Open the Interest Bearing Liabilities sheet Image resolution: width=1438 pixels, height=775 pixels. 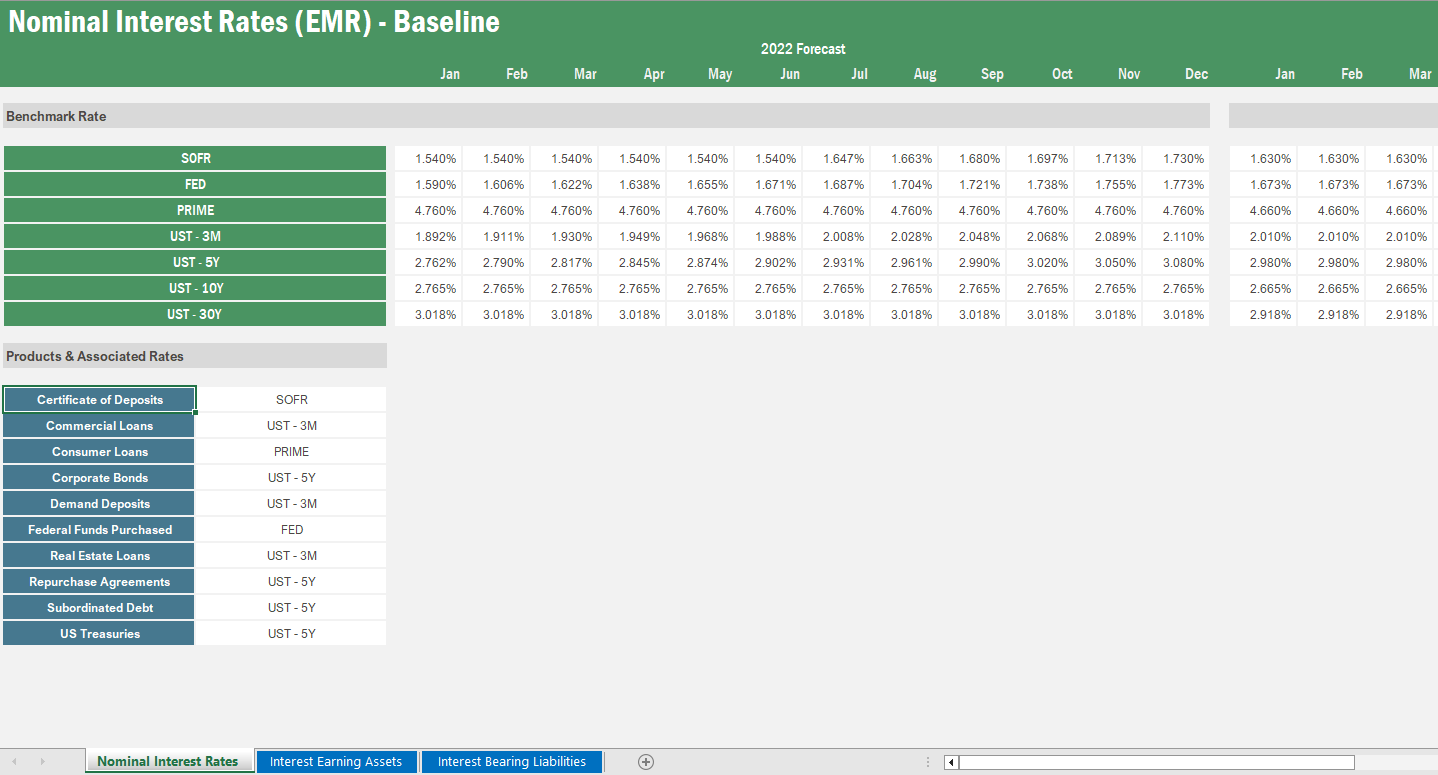511,761
